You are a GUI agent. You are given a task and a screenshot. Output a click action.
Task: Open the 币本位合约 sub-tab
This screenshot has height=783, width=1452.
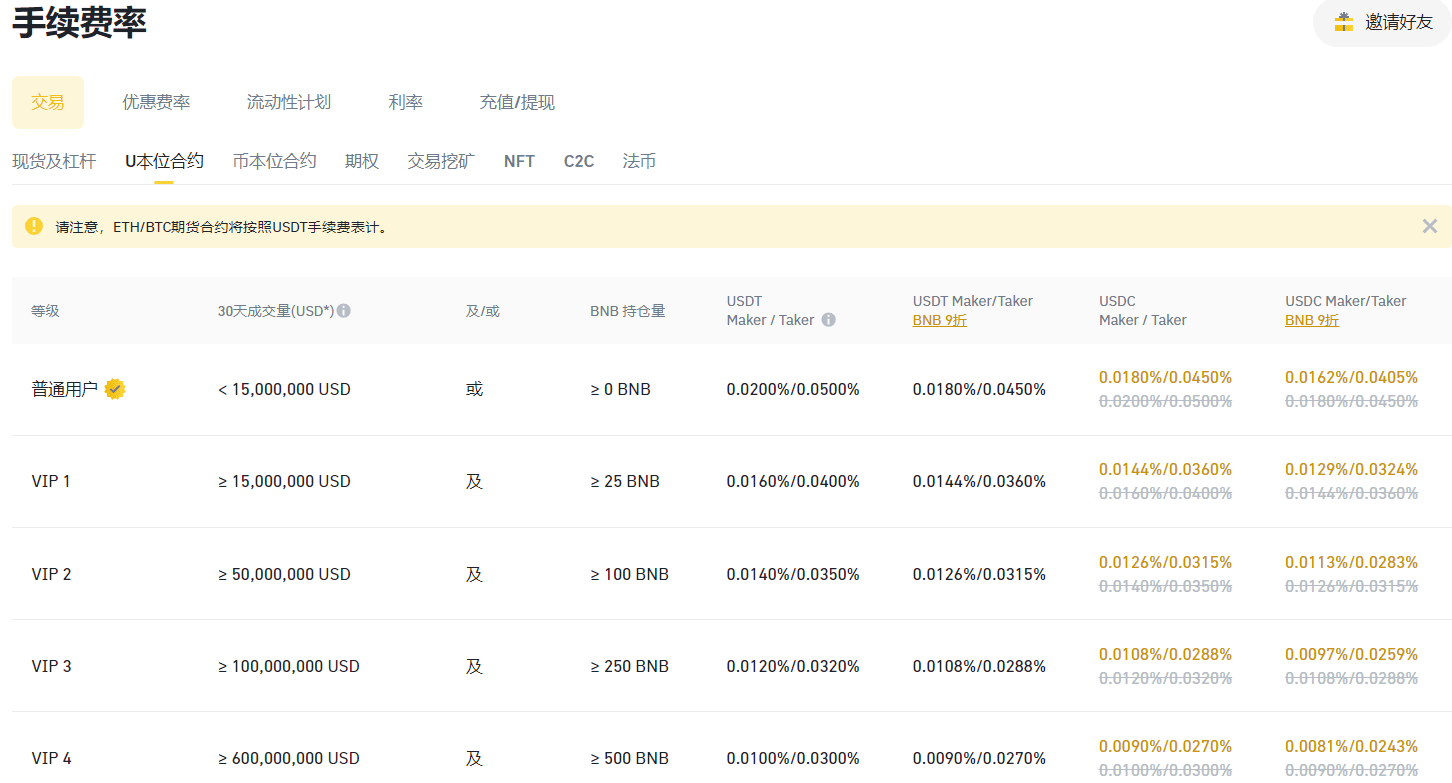(x=274, y=161)
